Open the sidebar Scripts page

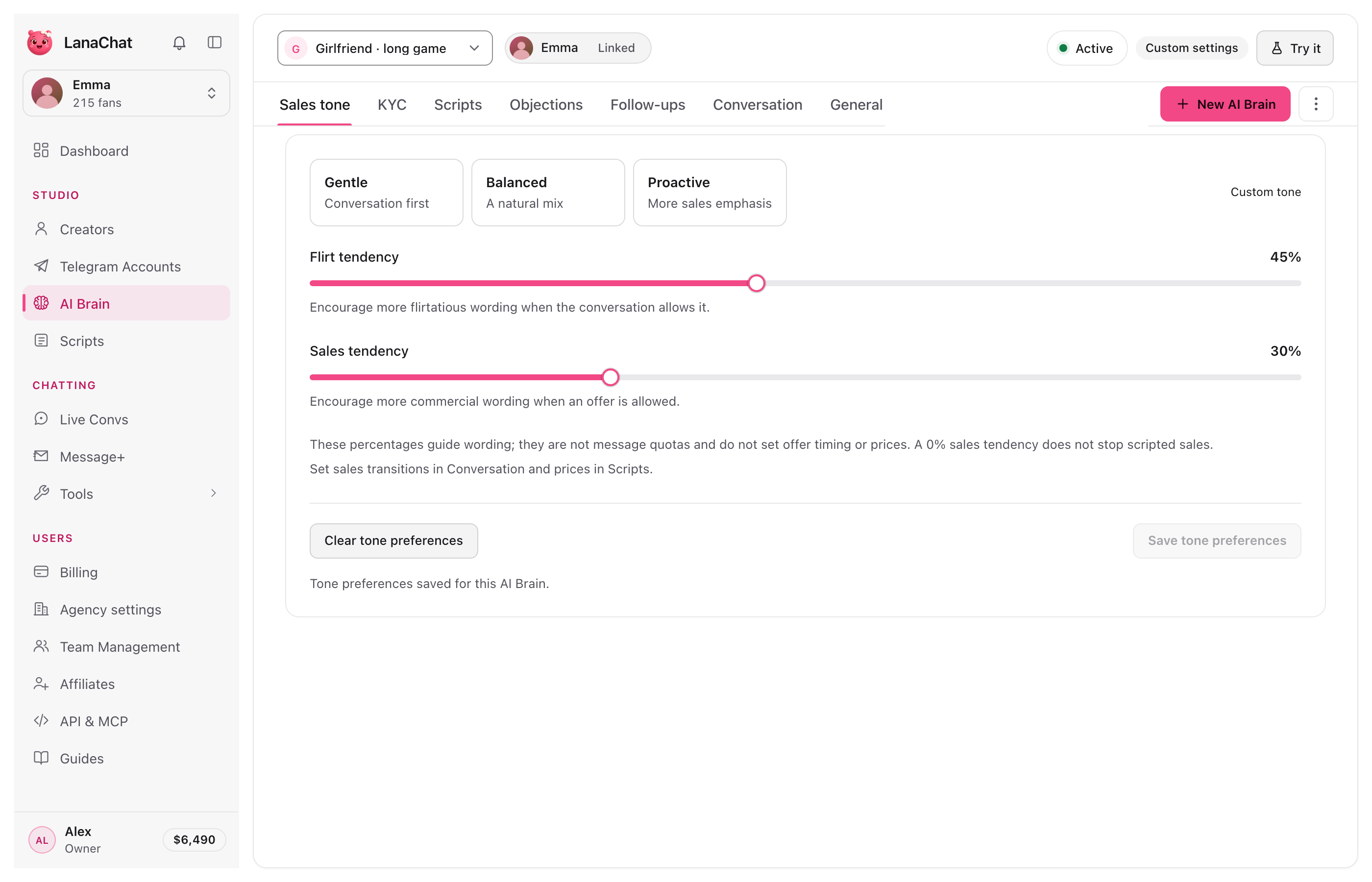126,341
